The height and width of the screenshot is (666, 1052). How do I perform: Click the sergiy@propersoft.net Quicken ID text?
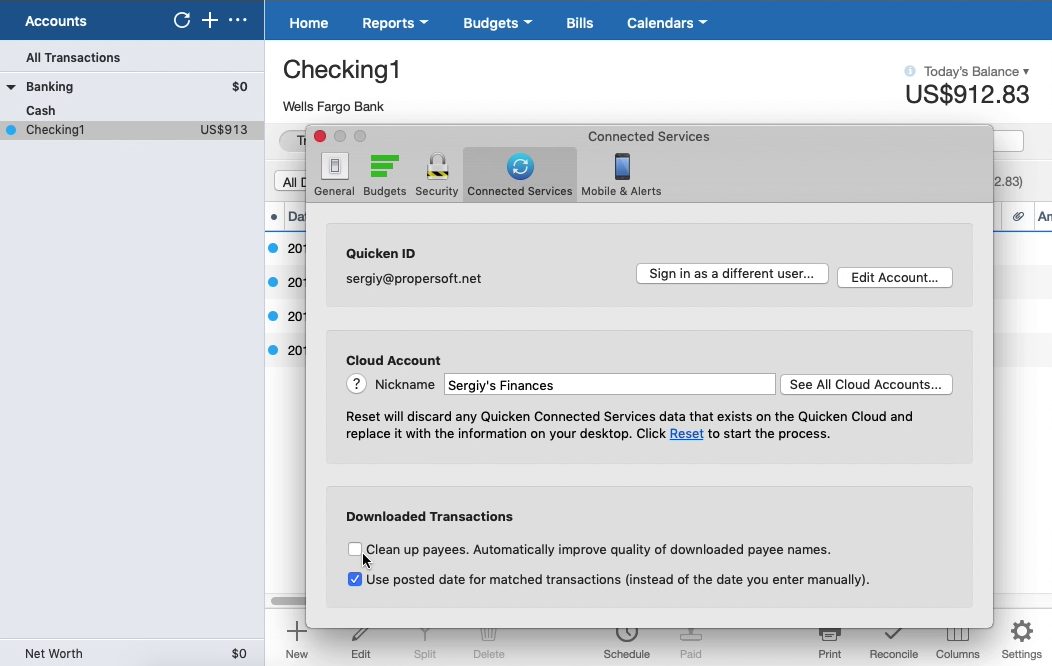click(x=413, y=278)
